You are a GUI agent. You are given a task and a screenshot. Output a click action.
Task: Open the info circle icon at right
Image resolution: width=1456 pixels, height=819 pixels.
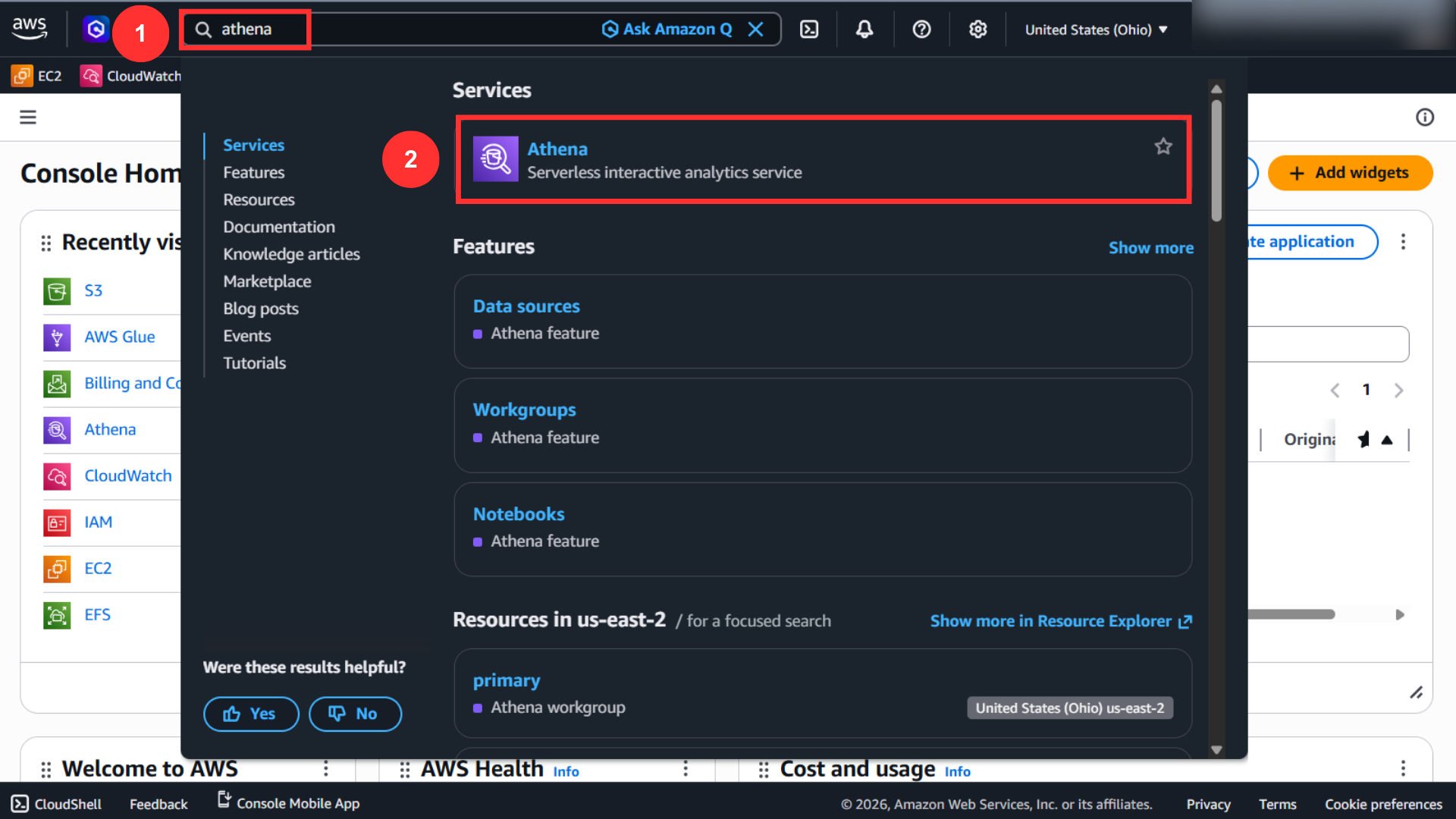[x=1425, y=117]
